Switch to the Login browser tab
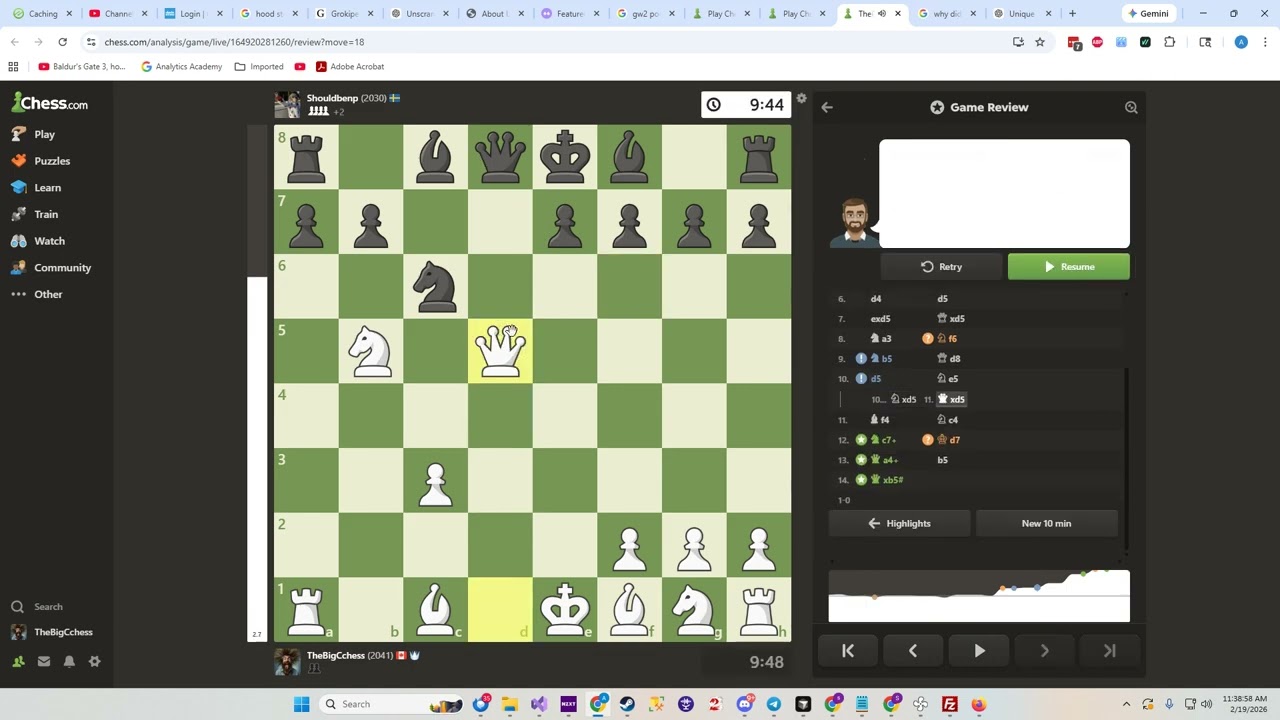The width and height of the screenshot is (1280, 720). coord(192,14)
